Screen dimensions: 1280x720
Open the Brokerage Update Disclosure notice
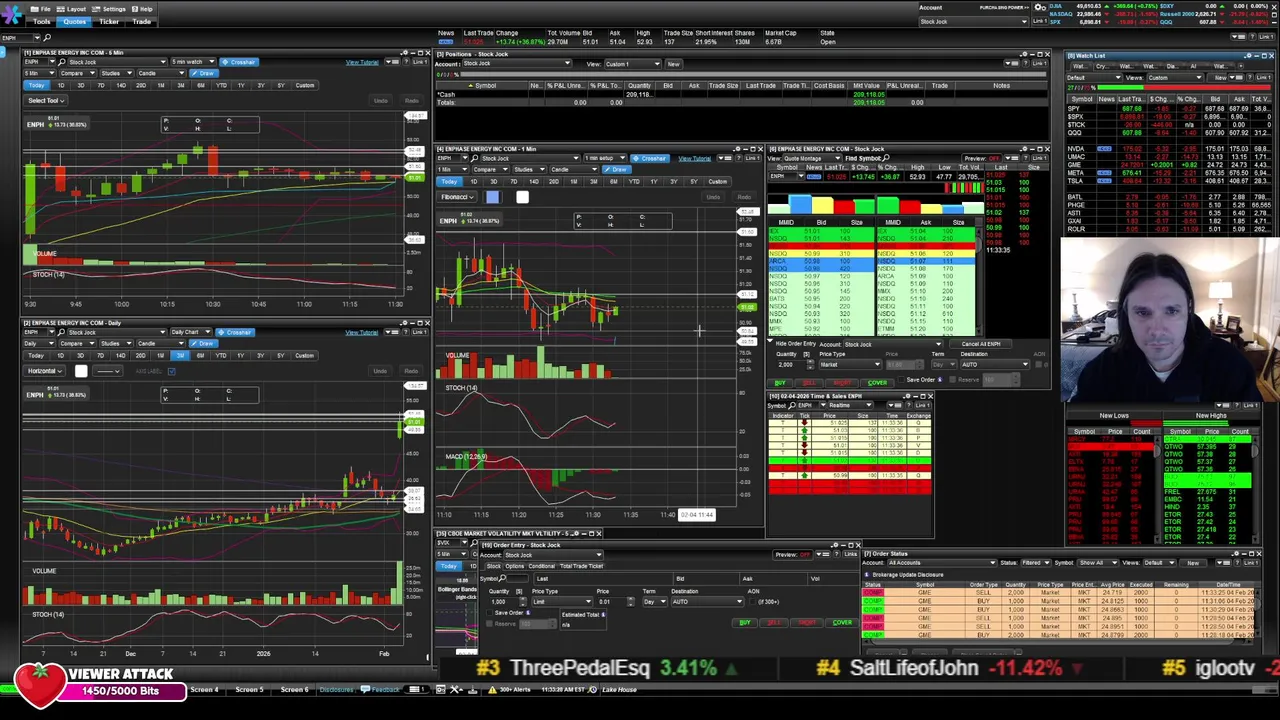point(908,575)
